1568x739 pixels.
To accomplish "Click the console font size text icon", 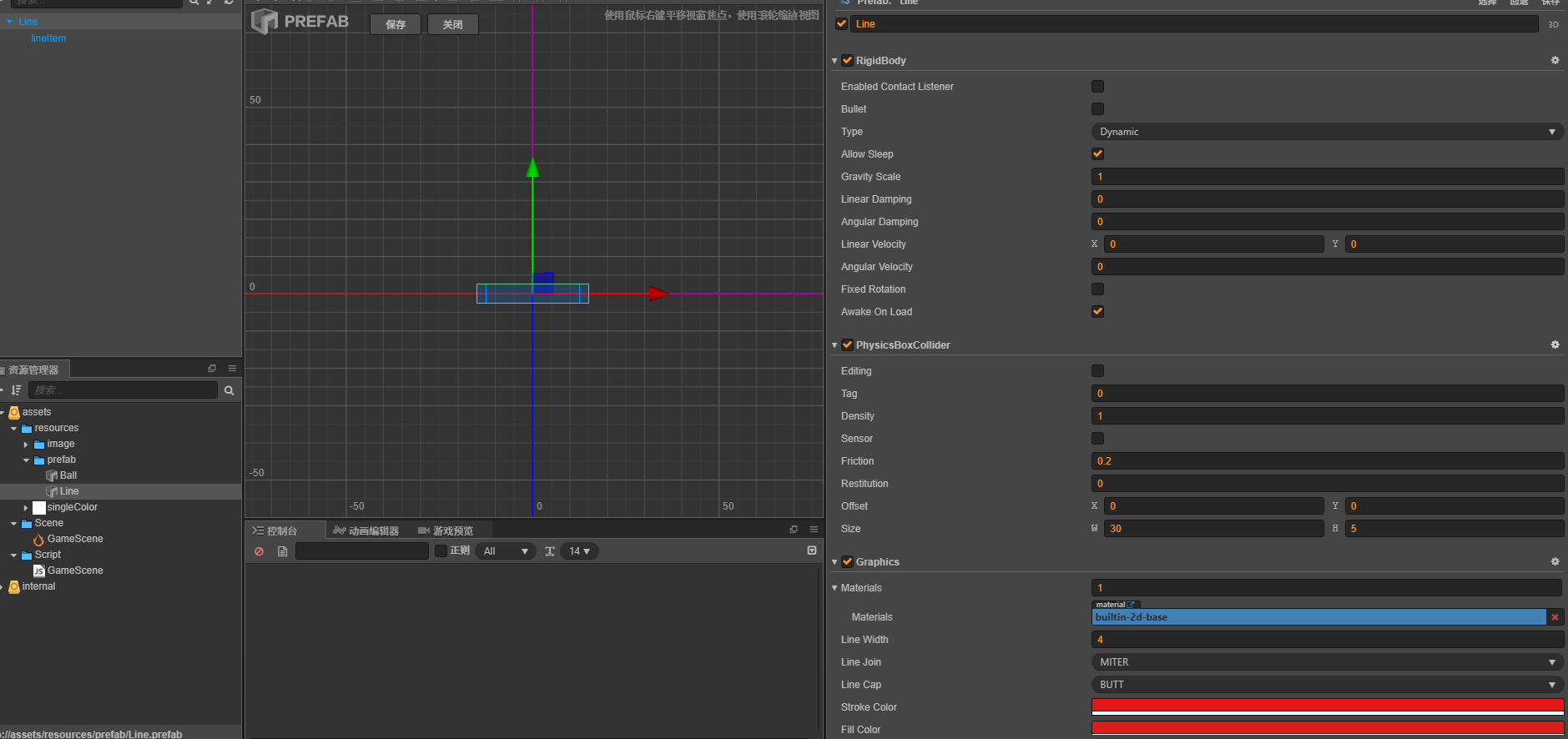I will pyautogui.click(x=550, y=551).
